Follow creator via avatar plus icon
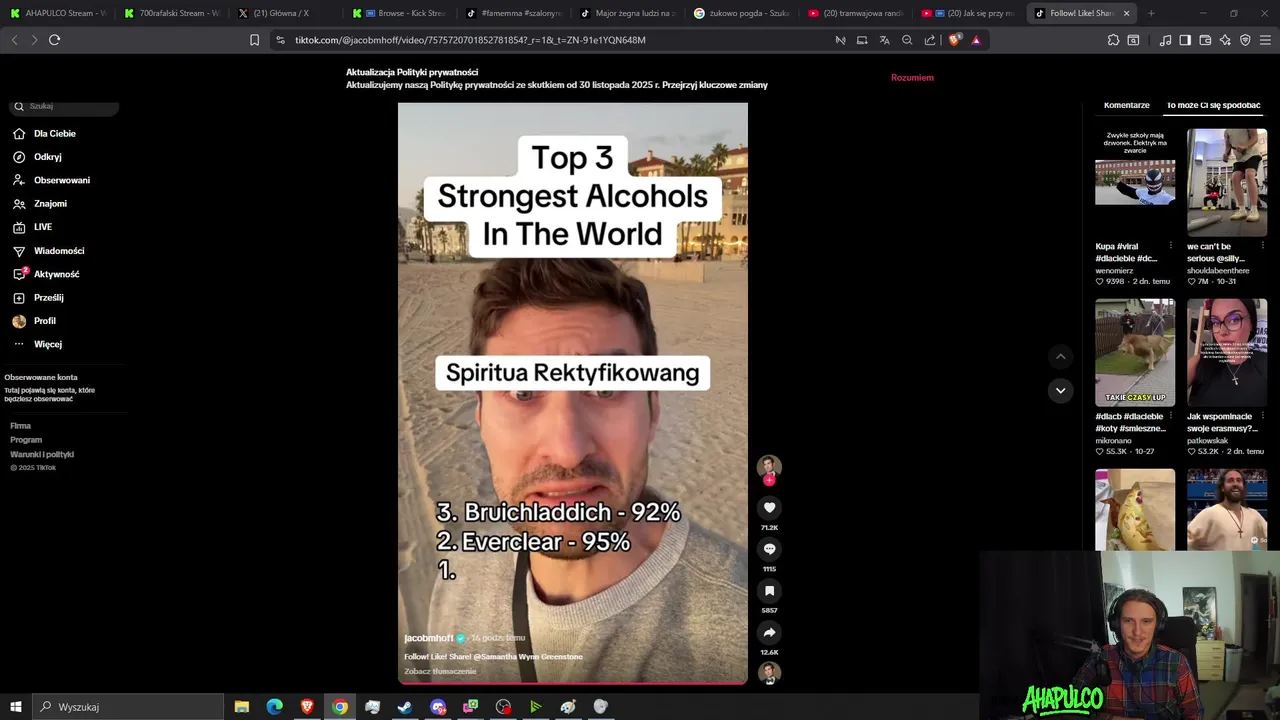This screenshot has width=1280, height=720. [769, 481]
